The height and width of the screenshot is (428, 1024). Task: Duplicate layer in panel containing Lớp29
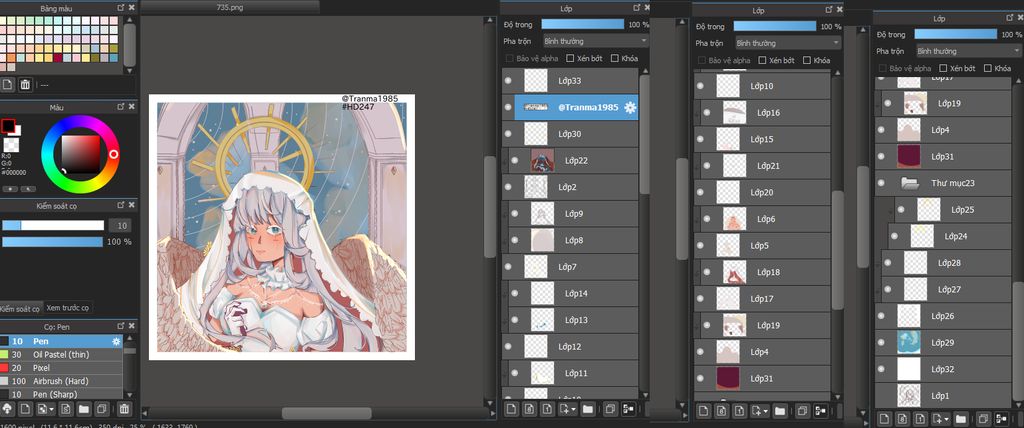coord(982,418)
